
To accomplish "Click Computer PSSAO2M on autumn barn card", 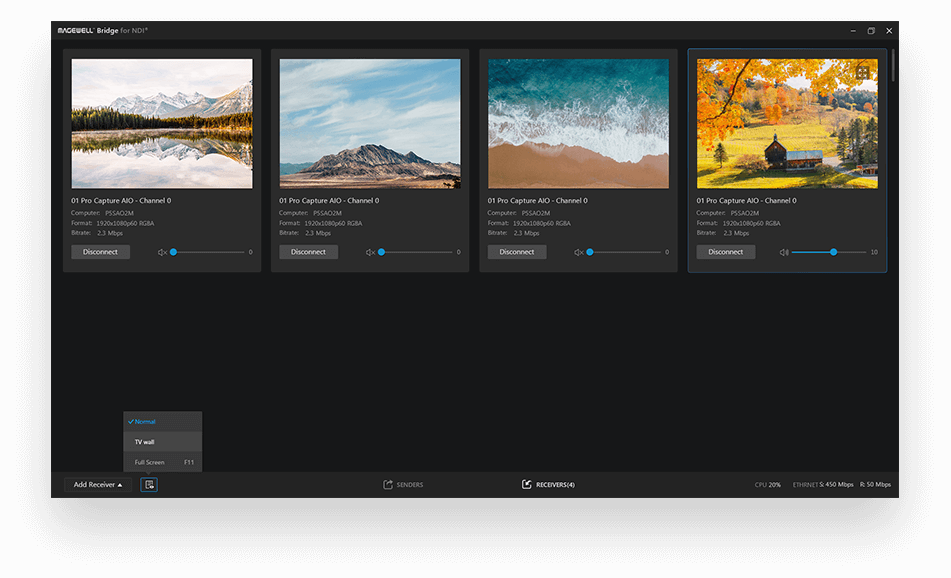I will tap(728, 213).
